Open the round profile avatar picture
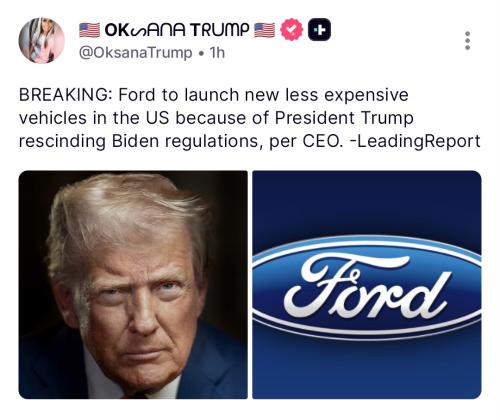This screenshot has width=500, height=420. [x=41, y=40]
